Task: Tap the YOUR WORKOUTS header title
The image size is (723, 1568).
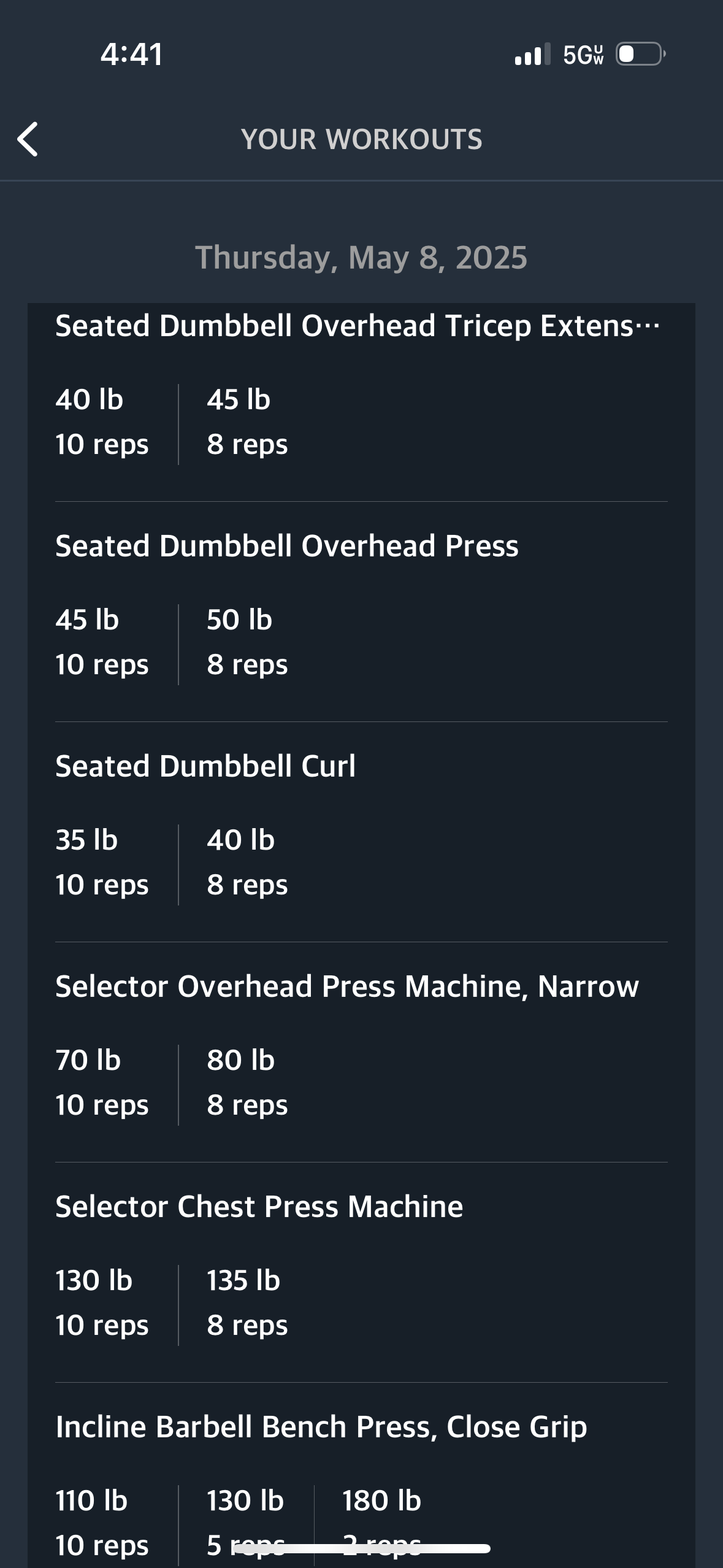Action: pyautogui.click(x=362, y=139)
